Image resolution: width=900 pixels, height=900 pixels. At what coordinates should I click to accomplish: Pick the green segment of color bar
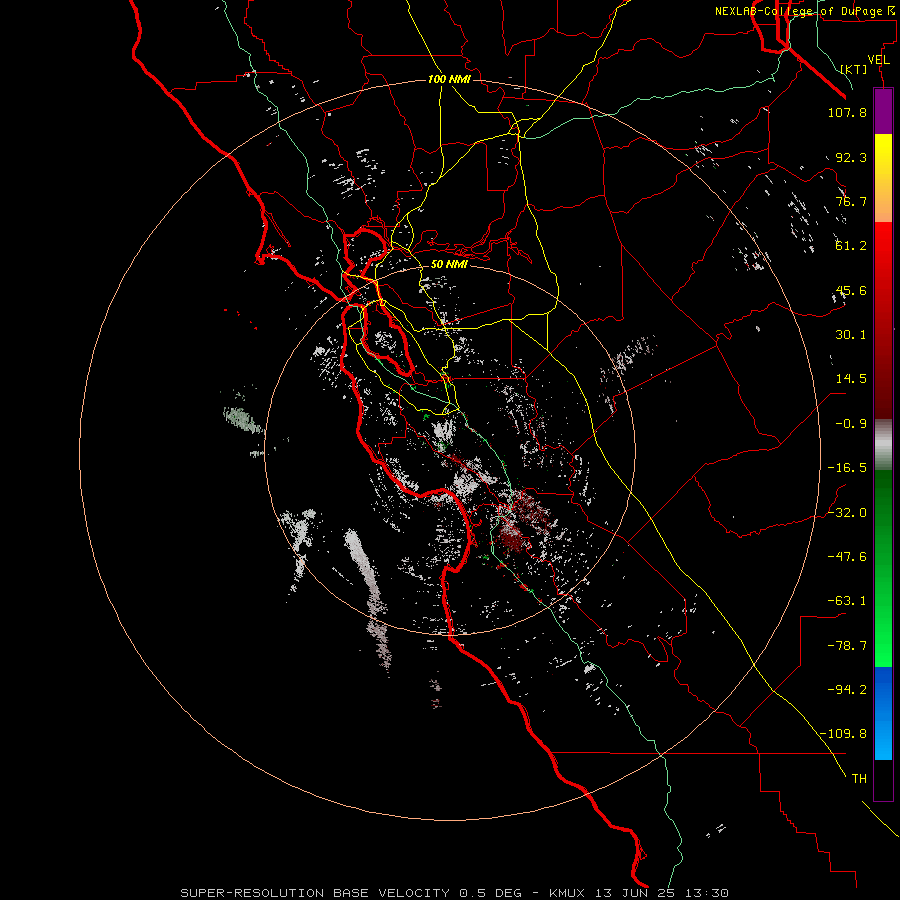[883, 568]
